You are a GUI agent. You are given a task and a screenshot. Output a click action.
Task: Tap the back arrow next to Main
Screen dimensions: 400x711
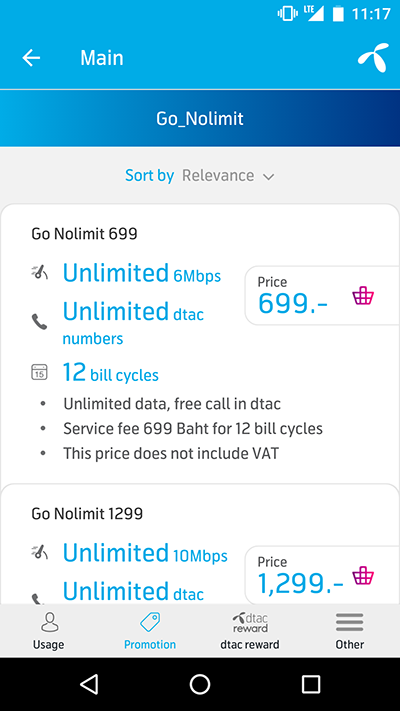click(x=31, y=58)
